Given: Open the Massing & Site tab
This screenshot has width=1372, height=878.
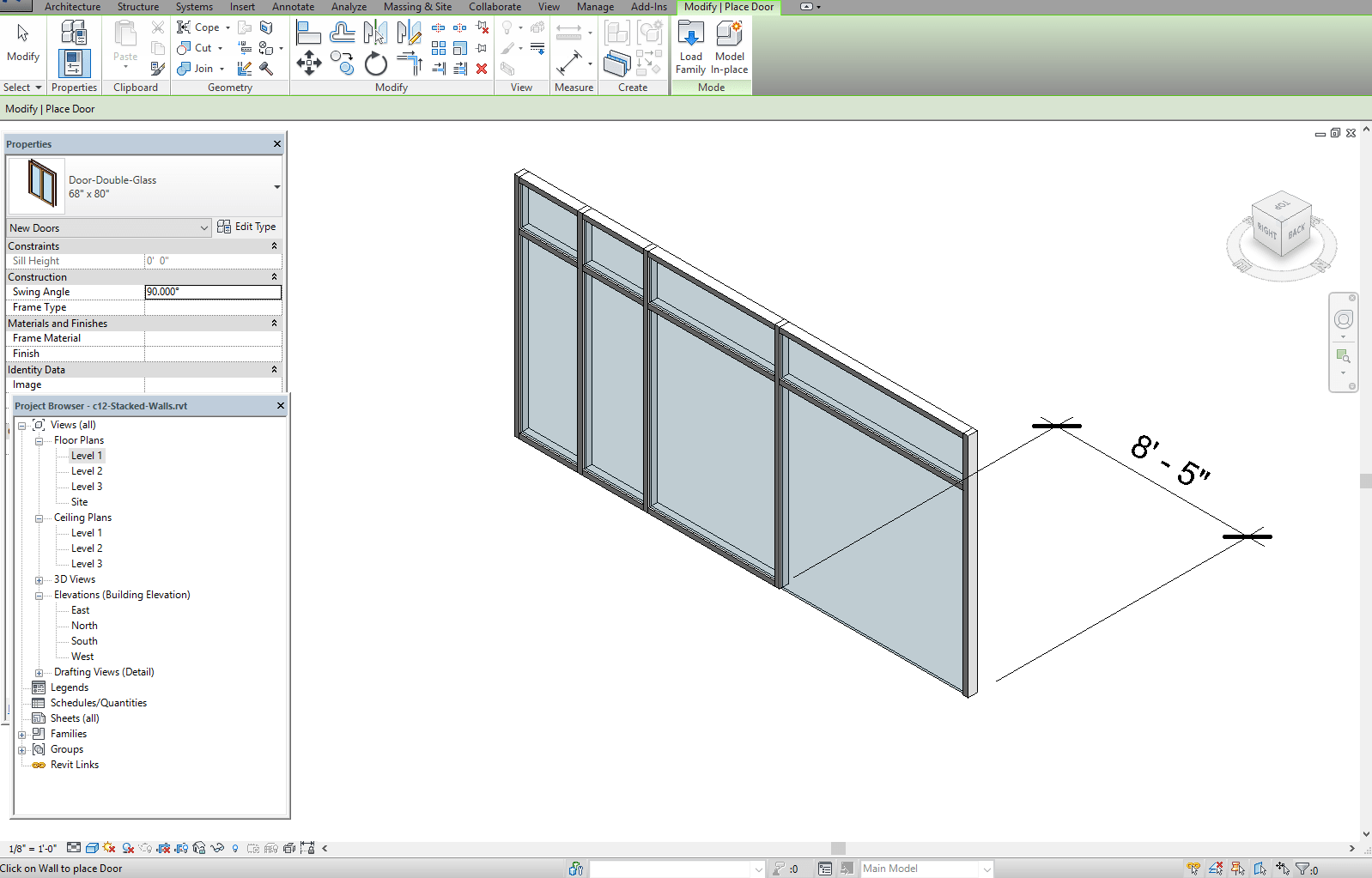Looking at the screenshot, I should pyautogui.click(x=417, y=7).
